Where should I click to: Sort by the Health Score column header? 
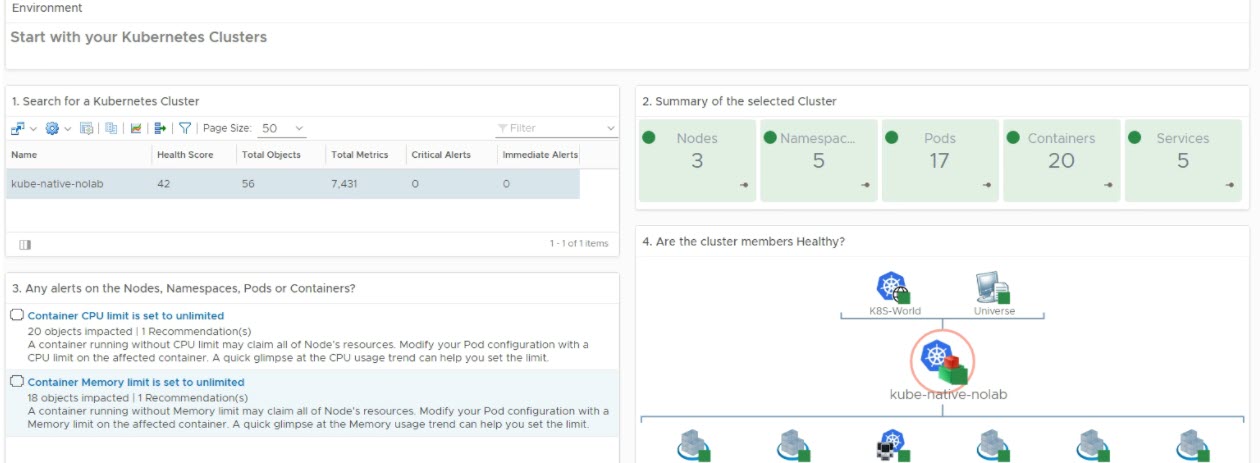[185, 155]
